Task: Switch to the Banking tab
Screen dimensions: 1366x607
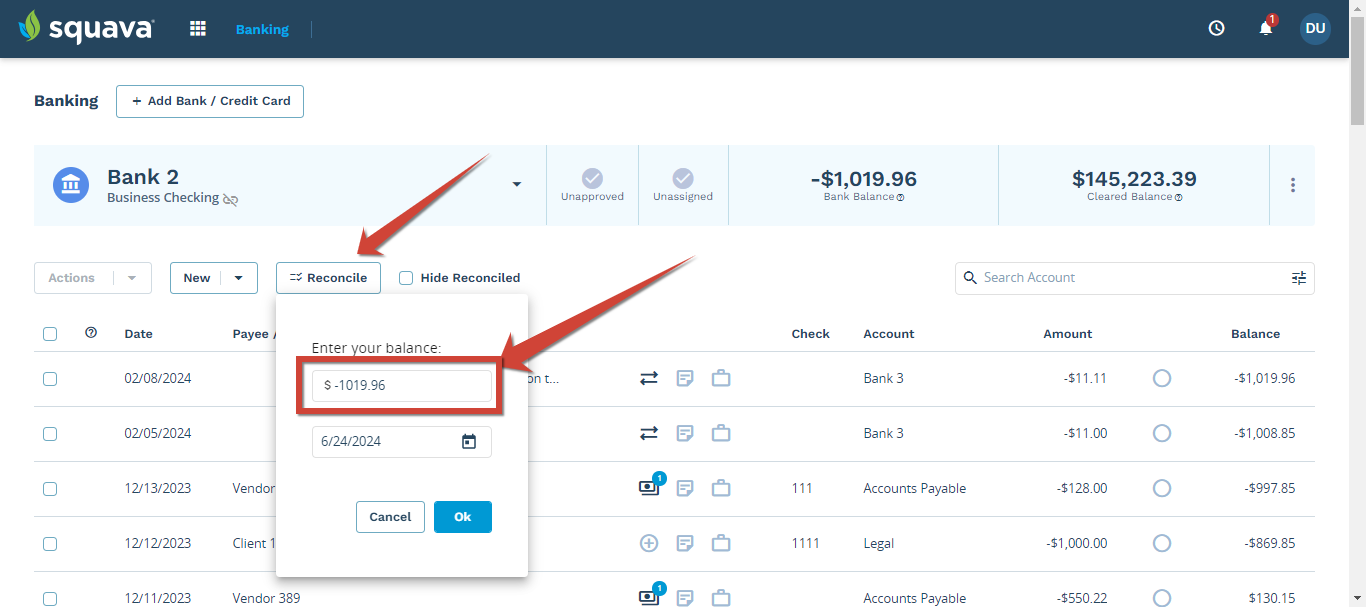Action: point(262,29)
